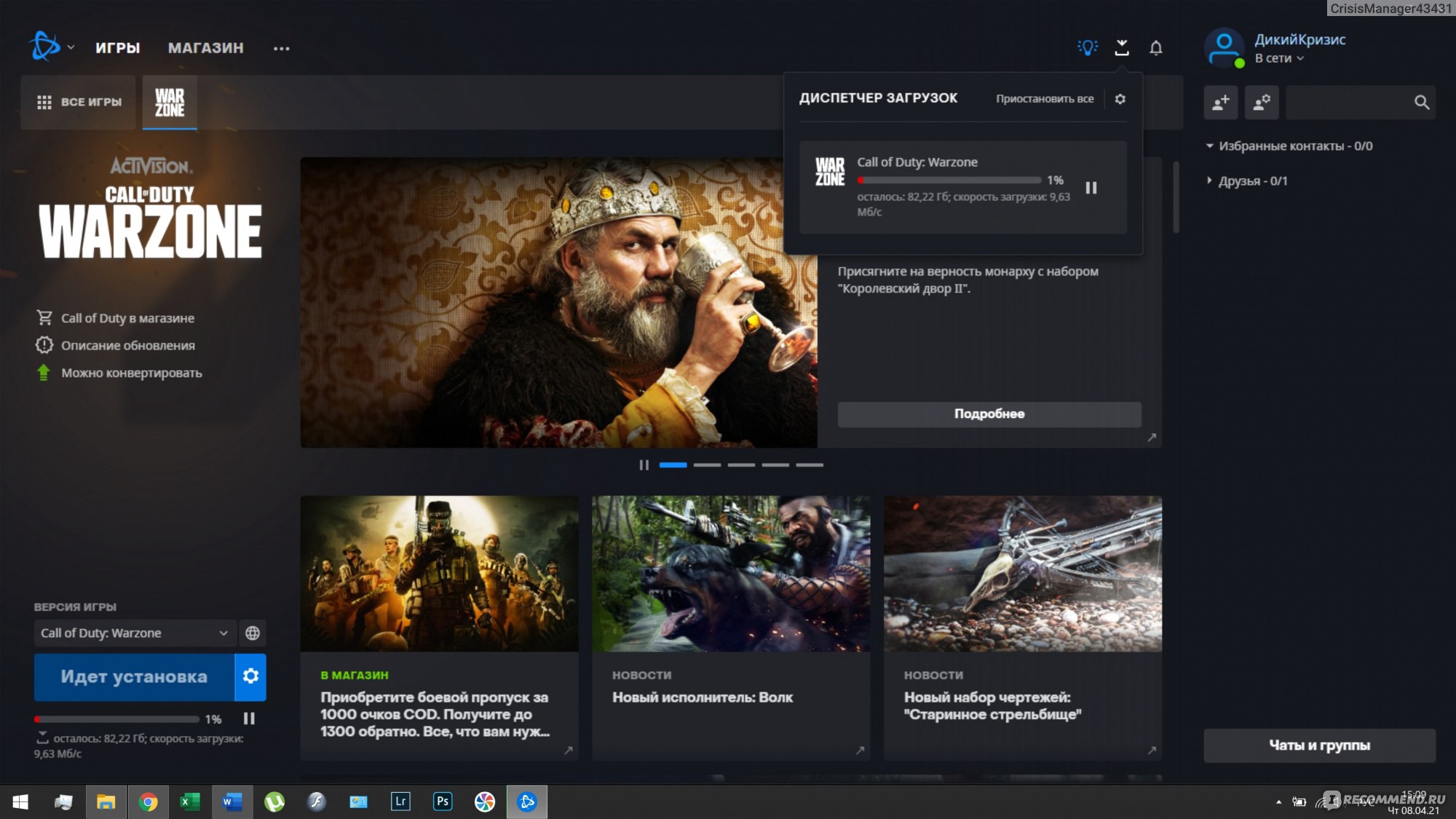Click the main page scrollbar
The height and width of the screenshot is (819, 1456).
pyautogui.click(x=1176, y=197)
